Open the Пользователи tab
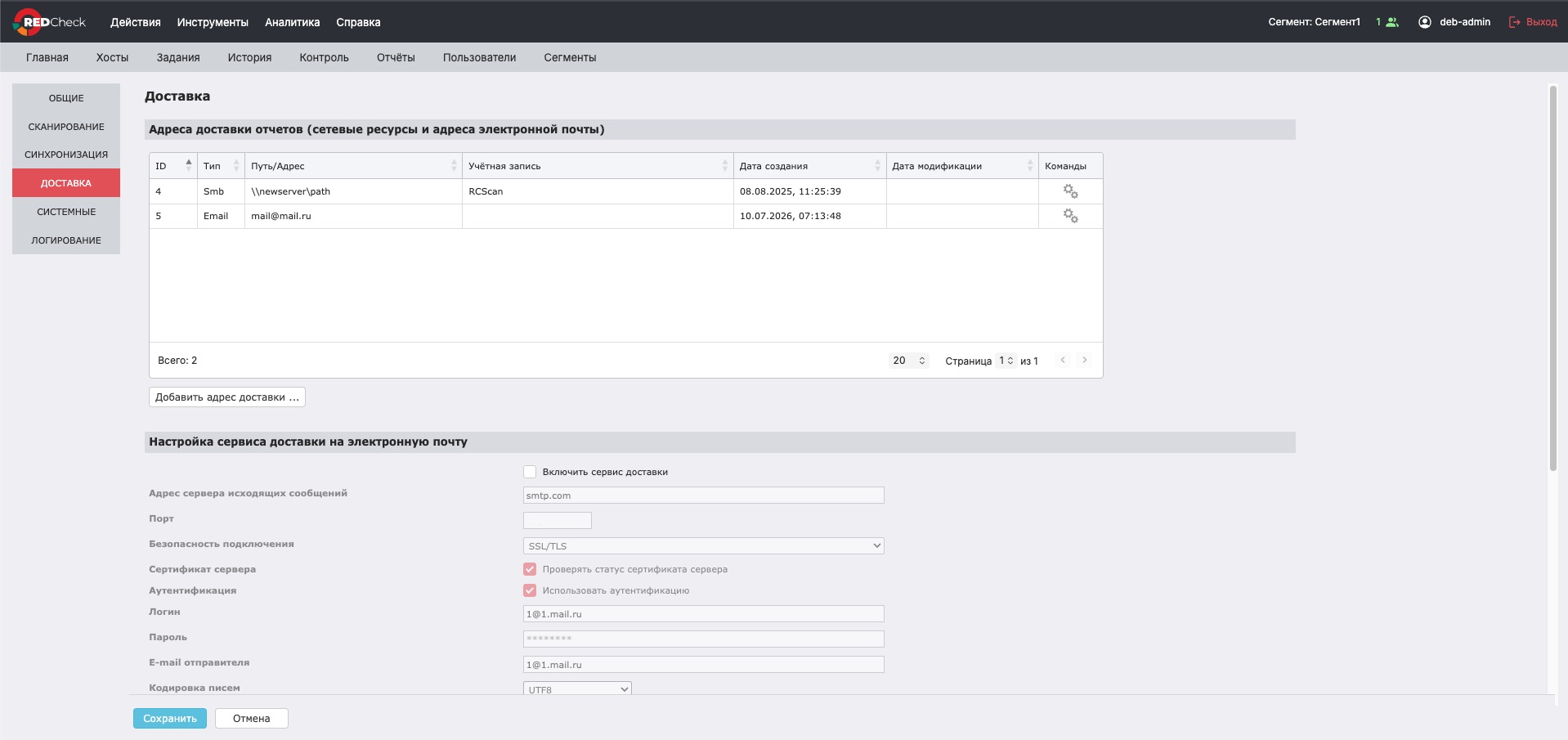1568x740 pixels. pos(479,57)
